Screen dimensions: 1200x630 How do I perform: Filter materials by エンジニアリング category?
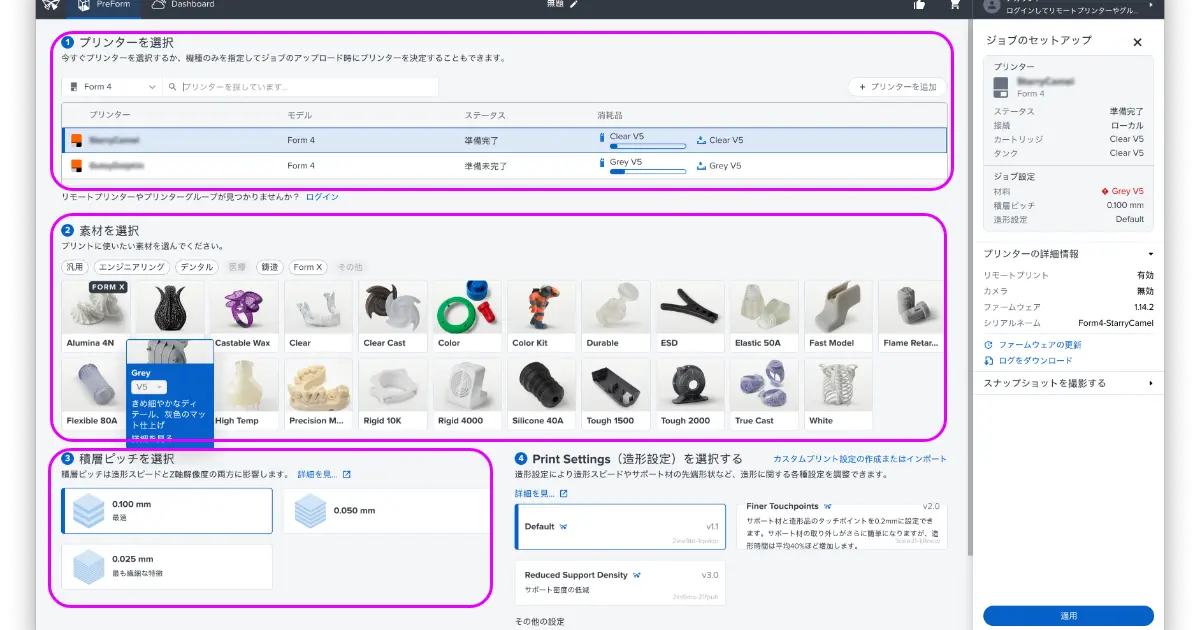point(132,267)
